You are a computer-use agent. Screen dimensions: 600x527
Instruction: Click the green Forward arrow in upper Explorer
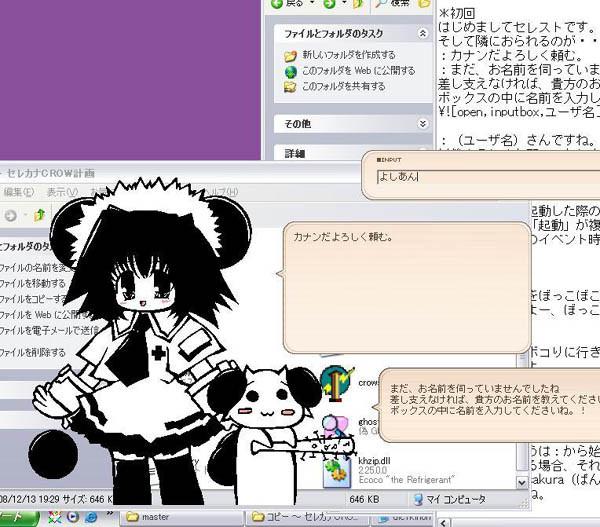point(329,4)
